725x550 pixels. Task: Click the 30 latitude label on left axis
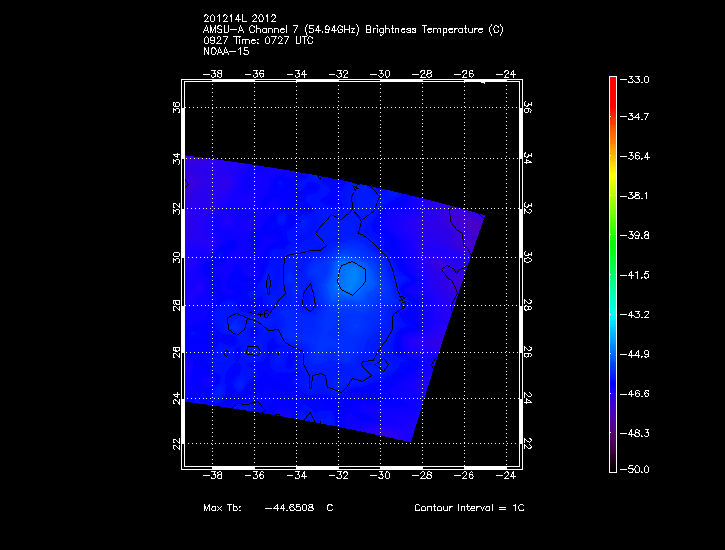tap(176, 256)
